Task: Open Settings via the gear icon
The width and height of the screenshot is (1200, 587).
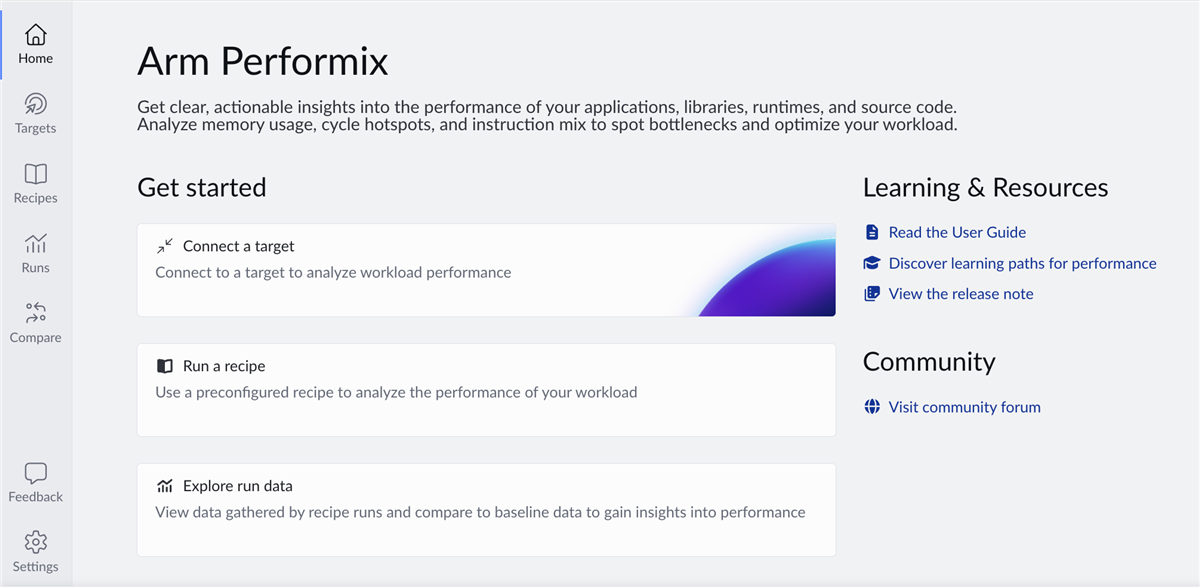Action: 35,543
